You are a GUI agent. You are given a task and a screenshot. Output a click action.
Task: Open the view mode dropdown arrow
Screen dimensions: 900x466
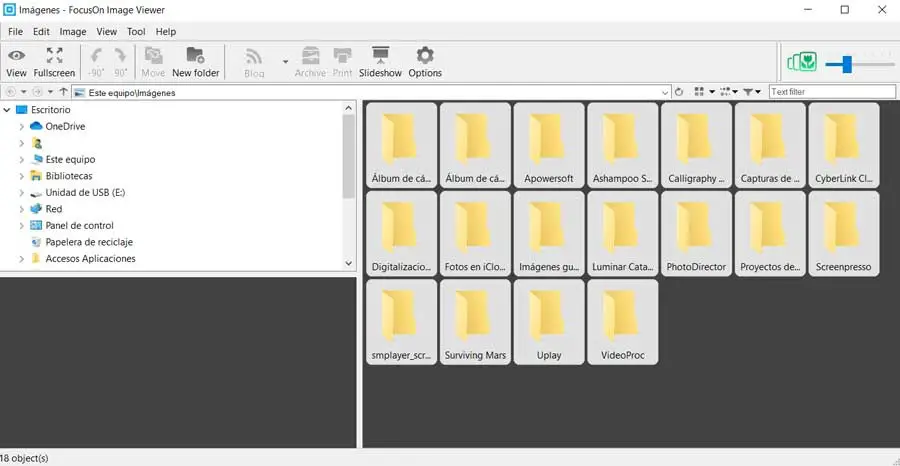point(712,92)
